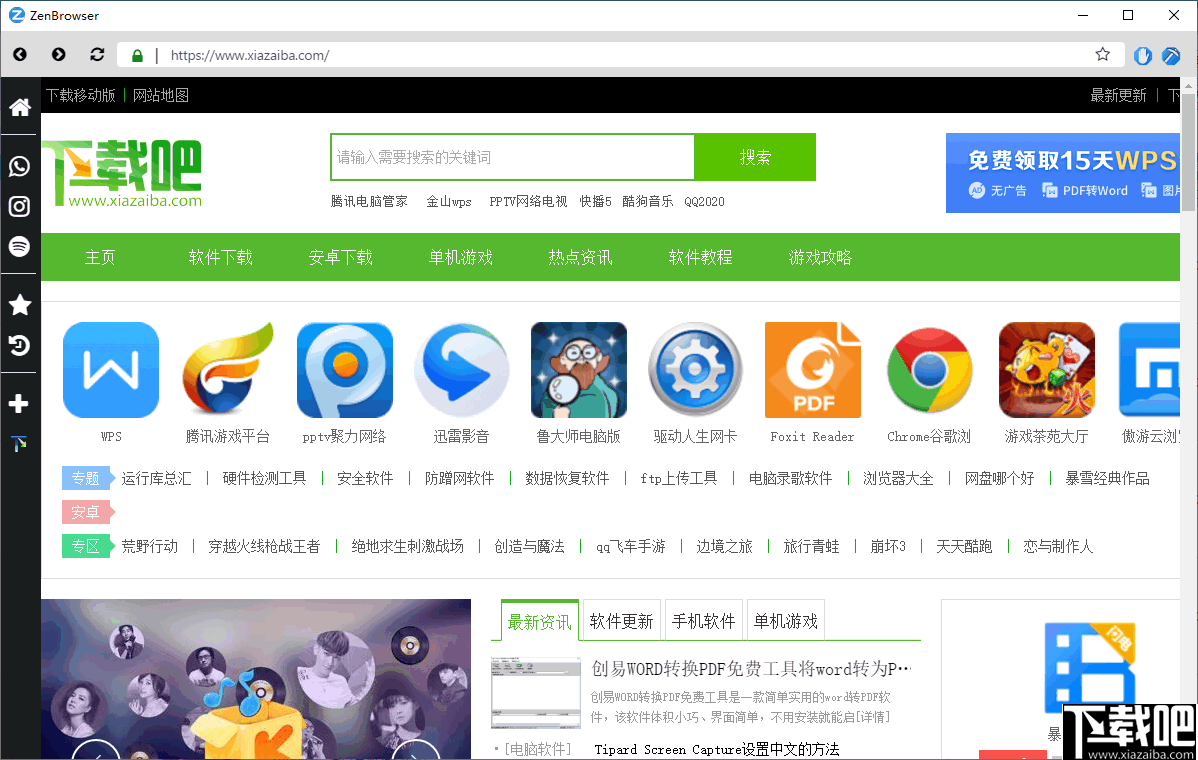
Task: Reload the page with the refresh icon
Action: point(96,55)
